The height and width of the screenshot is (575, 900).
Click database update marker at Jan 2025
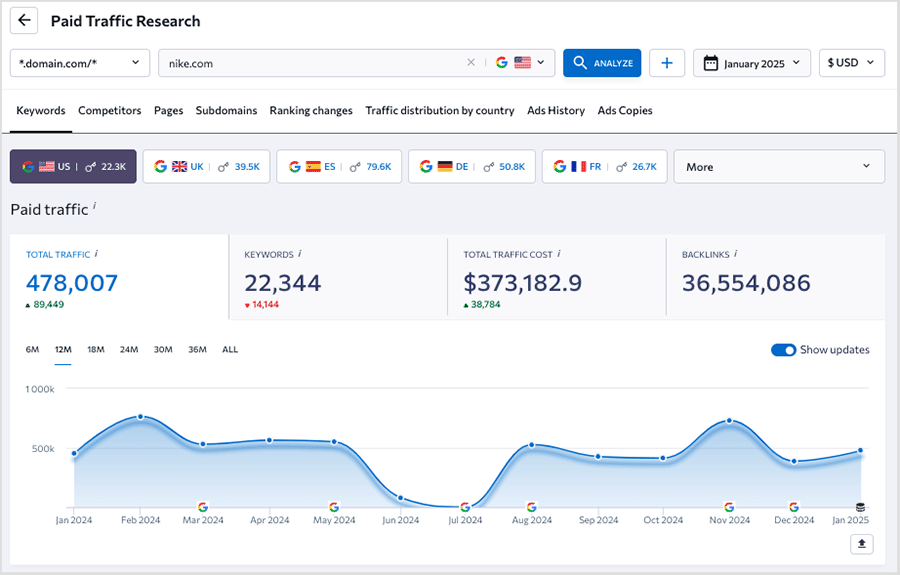[x=860, y=507]
